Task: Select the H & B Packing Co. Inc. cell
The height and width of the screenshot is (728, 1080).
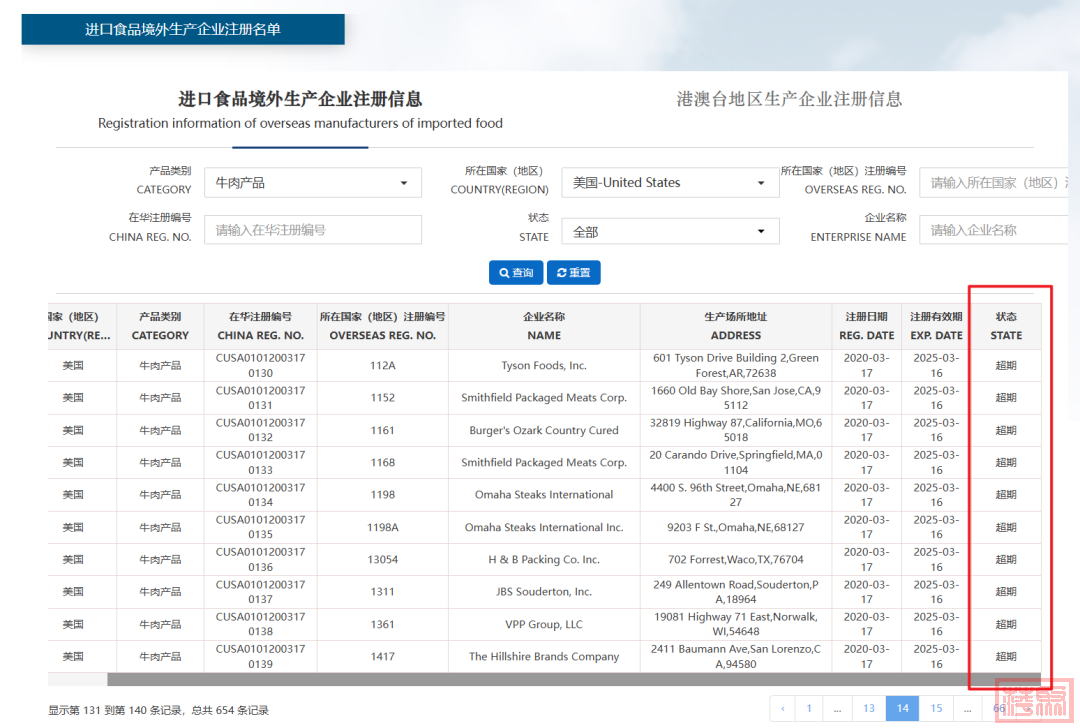Action: pyautogui.click(x=544, y=560)
